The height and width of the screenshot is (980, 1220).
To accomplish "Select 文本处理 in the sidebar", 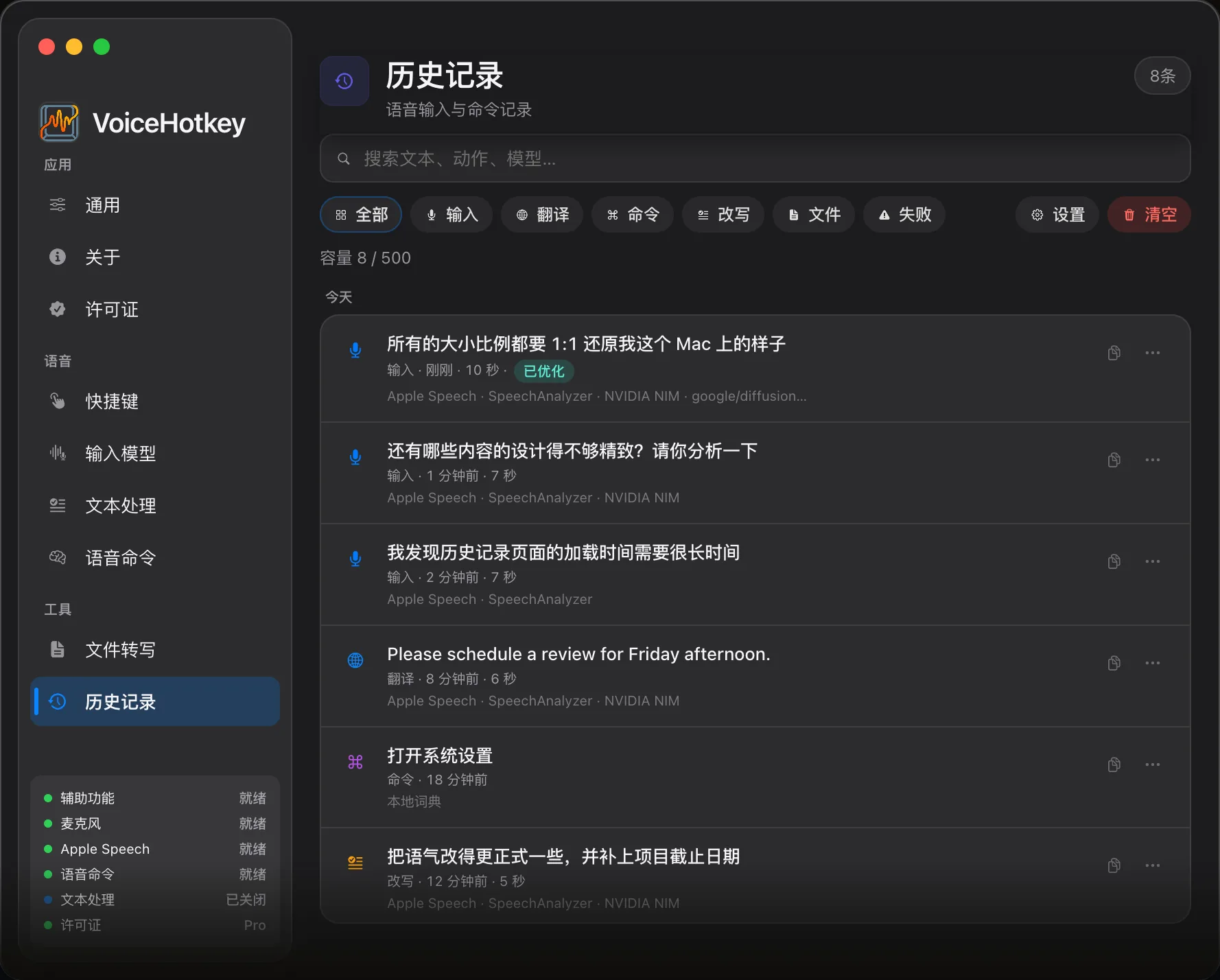I will coord(155,506).
